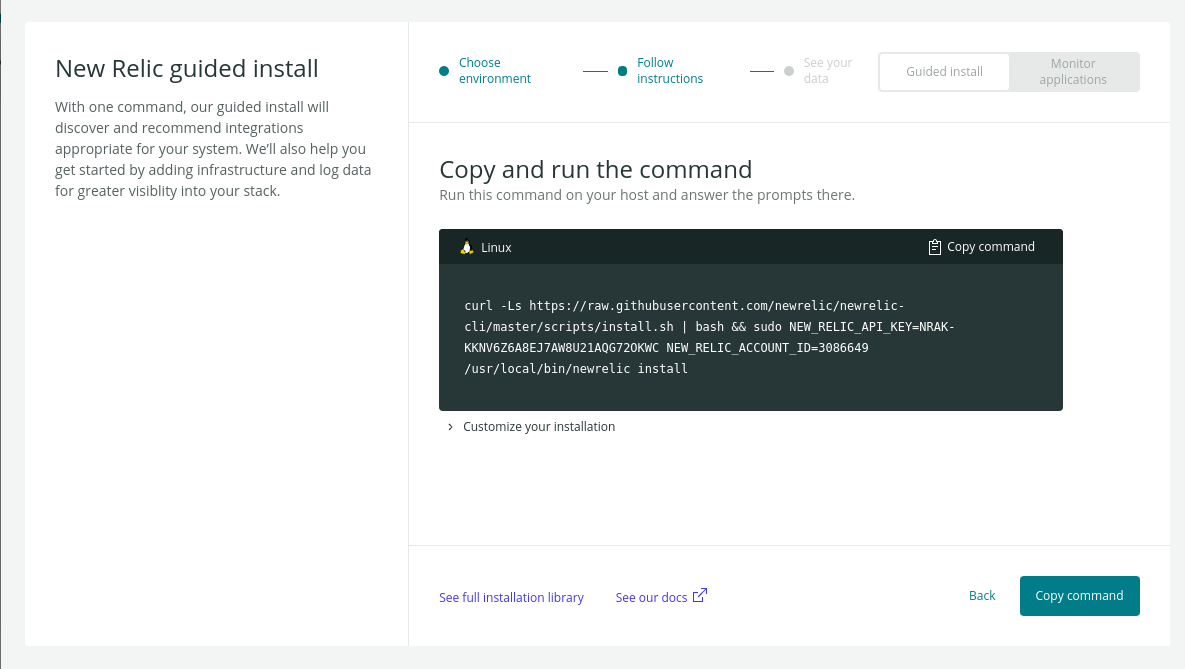This screenshot has width=1185, height=669.
Task: Click the Linux label in the code header
Action: [497, 248]
